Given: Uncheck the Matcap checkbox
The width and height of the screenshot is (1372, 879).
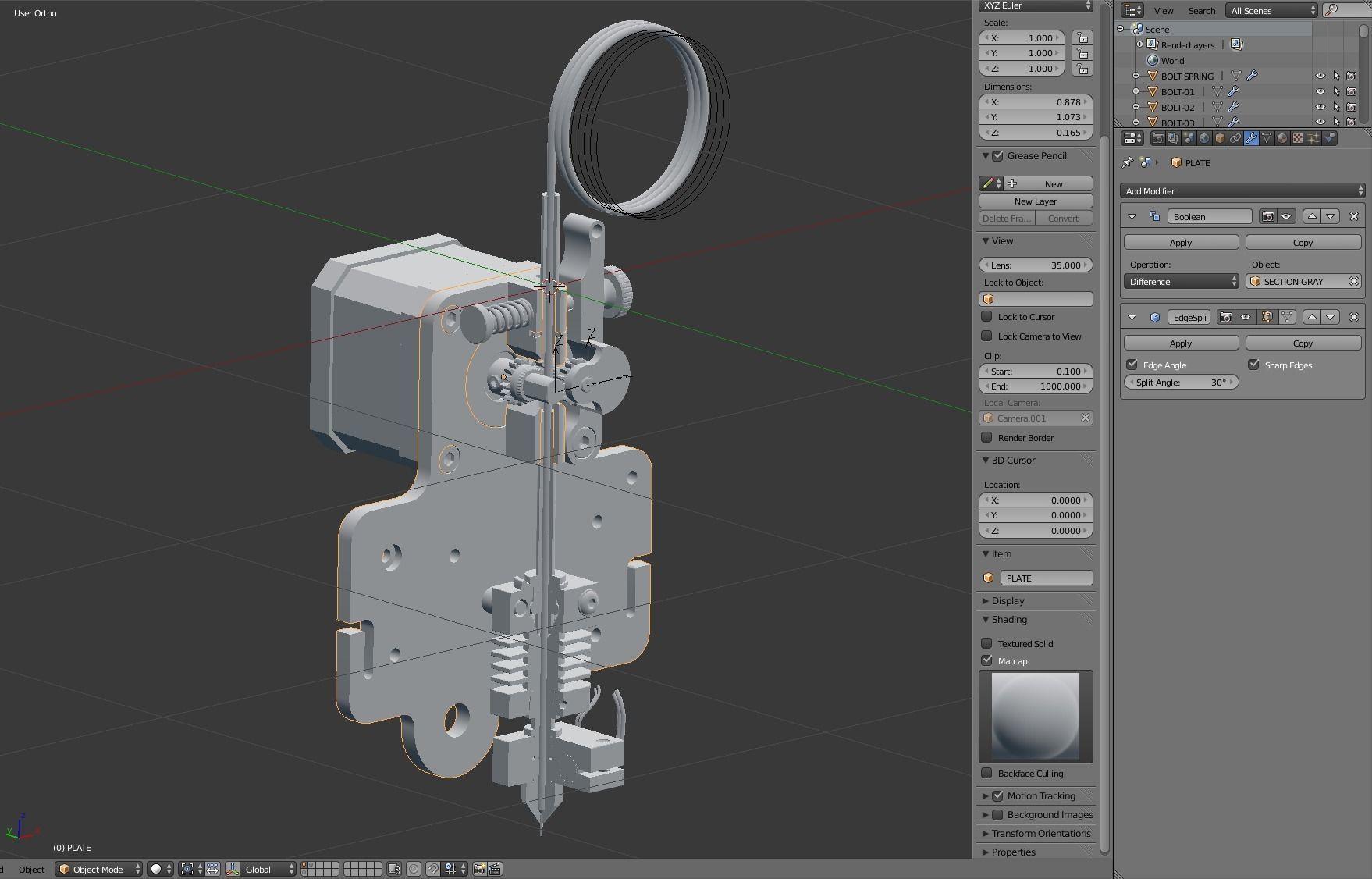Looking at the screenshot, I should (x=986, y=660).
